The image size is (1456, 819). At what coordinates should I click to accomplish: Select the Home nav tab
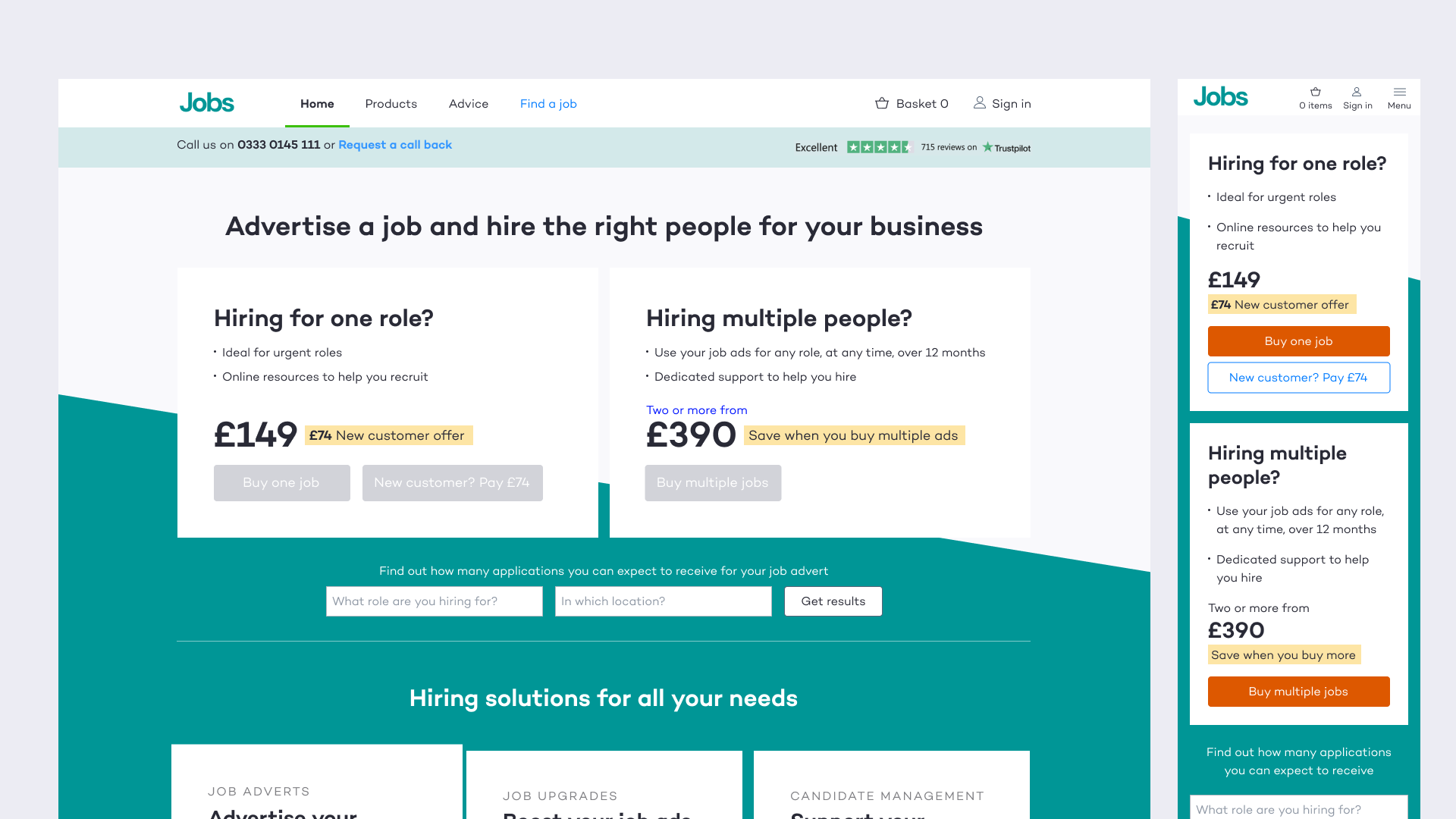pyautogui.click(x=317, y=104)
